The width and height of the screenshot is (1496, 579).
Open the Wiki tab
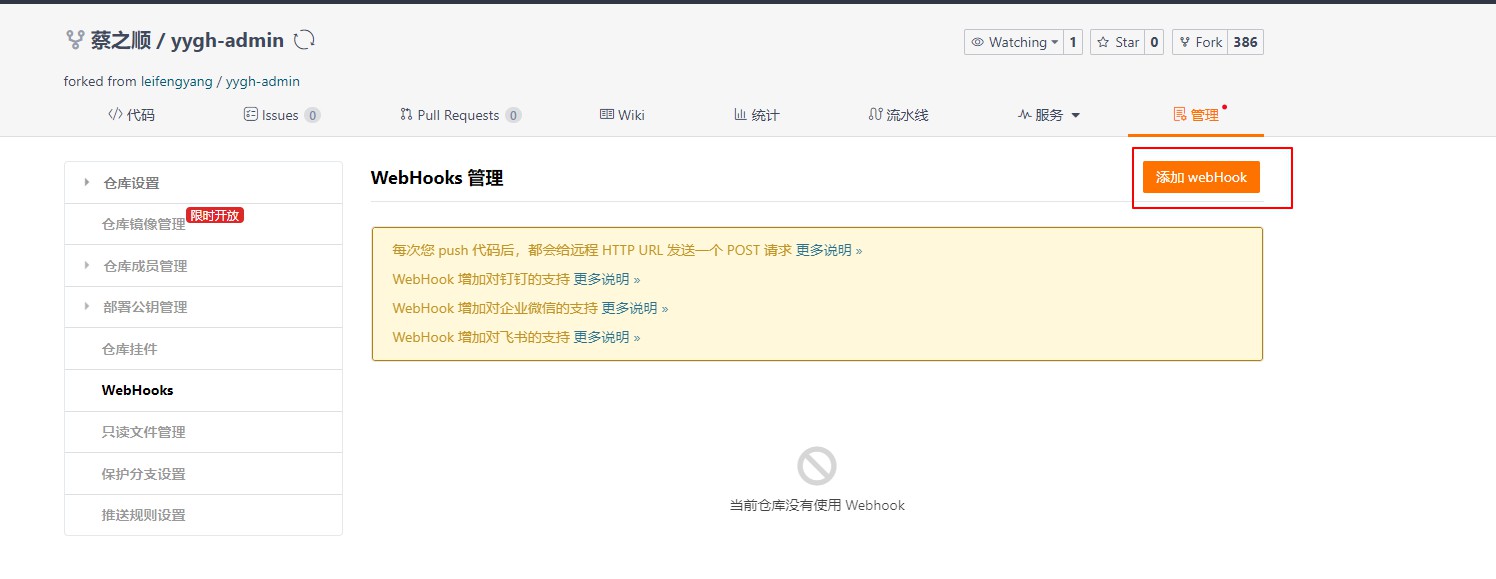tap(622, 115)
